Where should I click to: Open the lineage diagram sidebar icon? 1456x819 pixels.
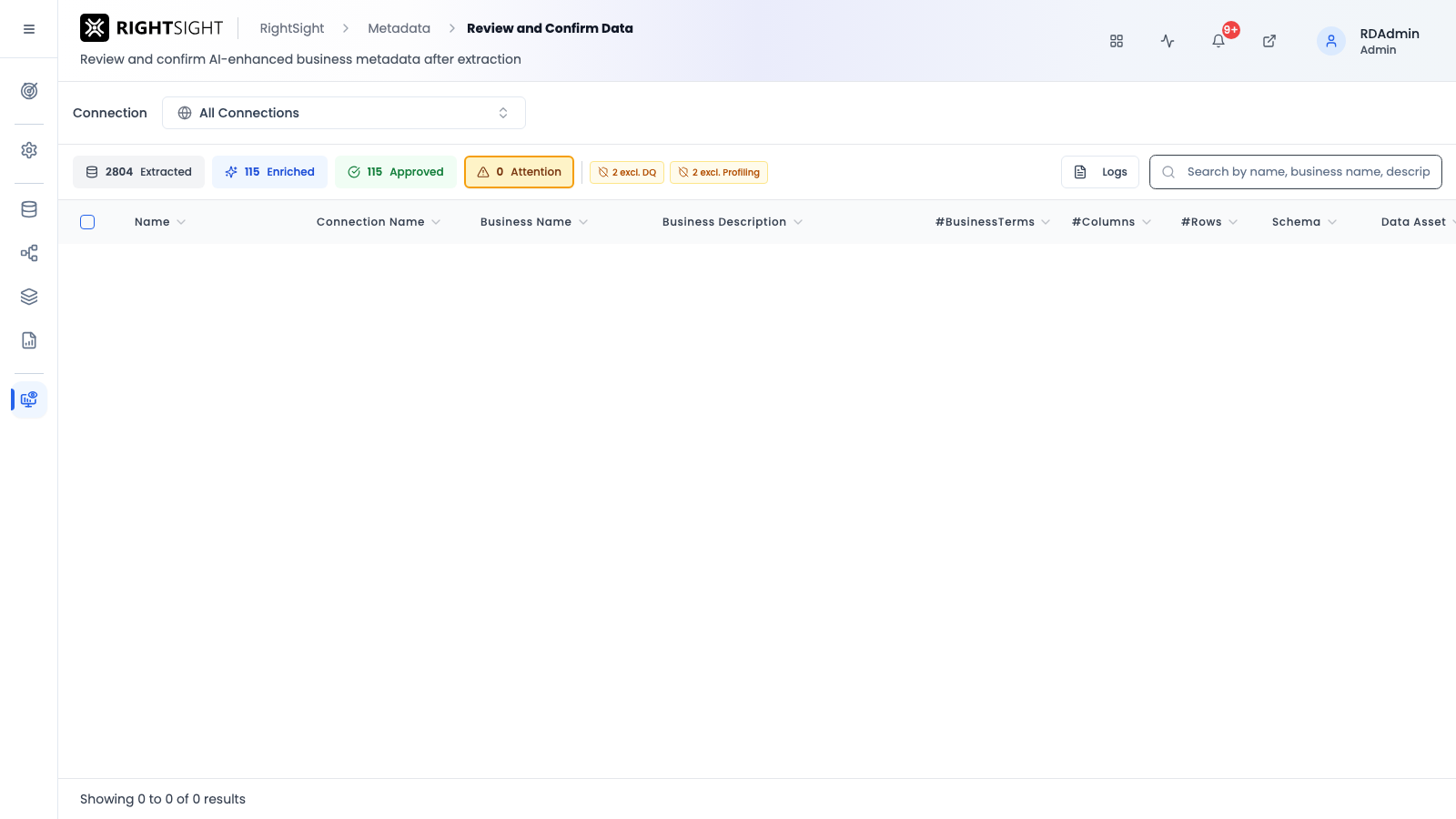click(29, 253)
